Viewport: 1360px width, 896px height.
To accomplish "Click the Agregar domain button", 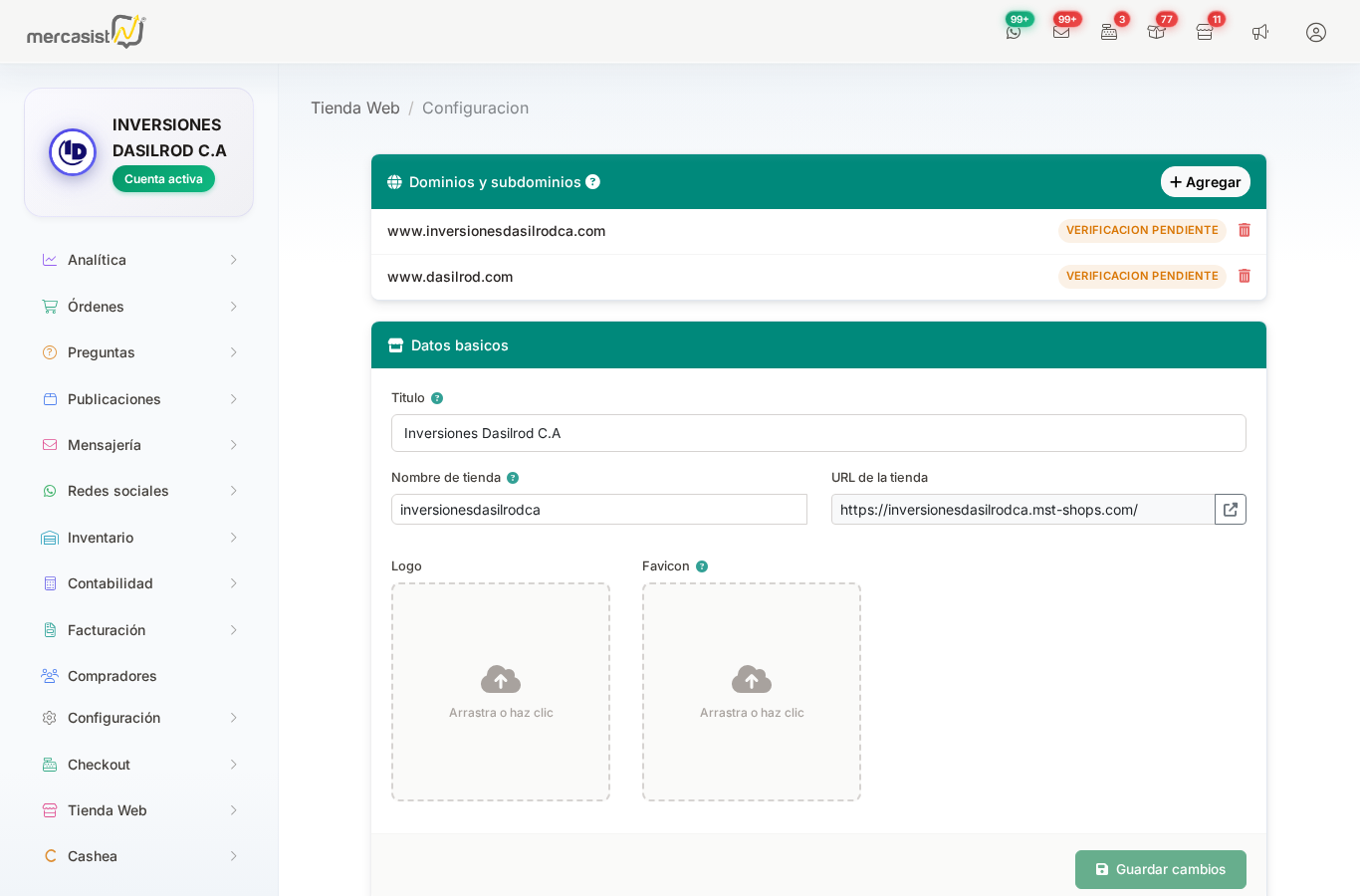I will click(1205, 182).
